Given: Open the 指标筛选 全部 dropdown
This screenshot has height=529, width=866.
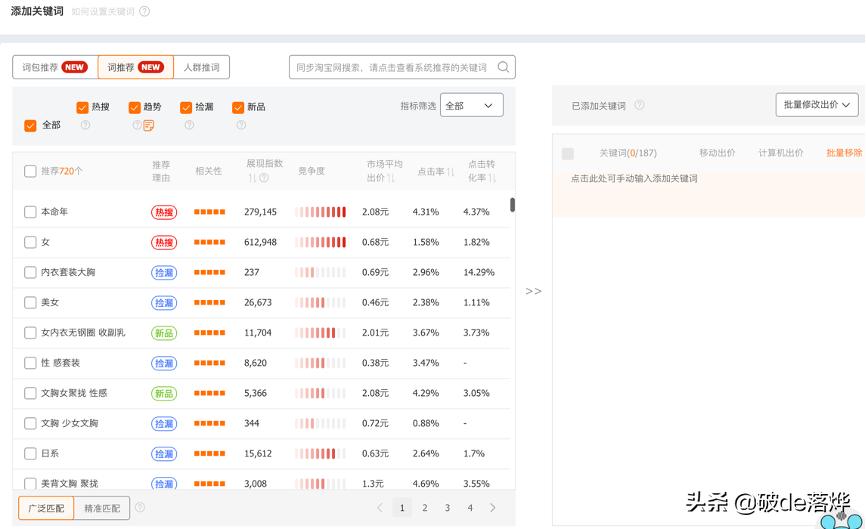Looking at the screenshot, I should point(472,105).
